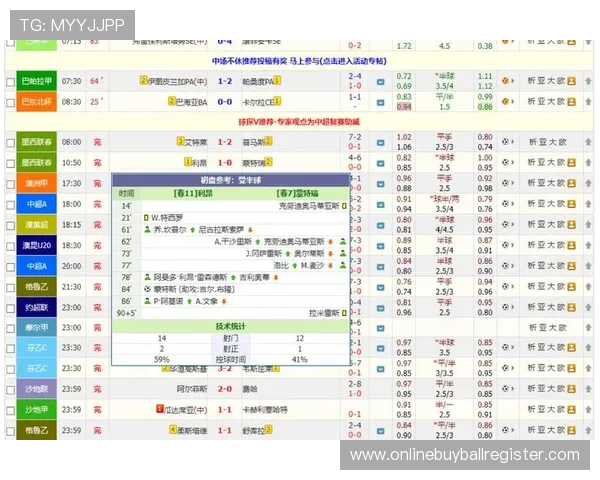600x480 pixels.
Task: Click football icon in 墨西联春 10:50 row
Action: 505,162
